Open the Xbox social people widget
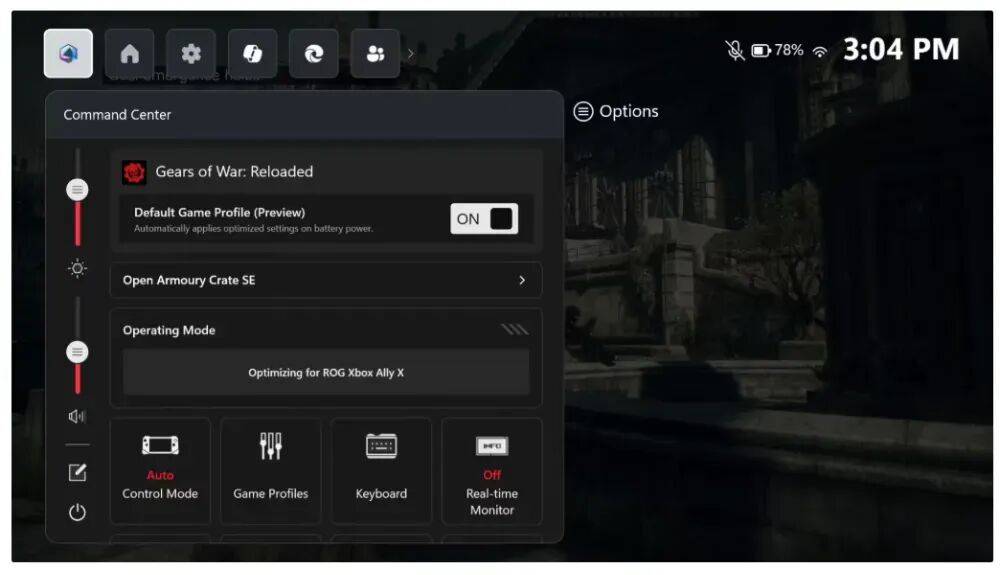This screenshot has height=575, width=1000. [x=375, y=54]
